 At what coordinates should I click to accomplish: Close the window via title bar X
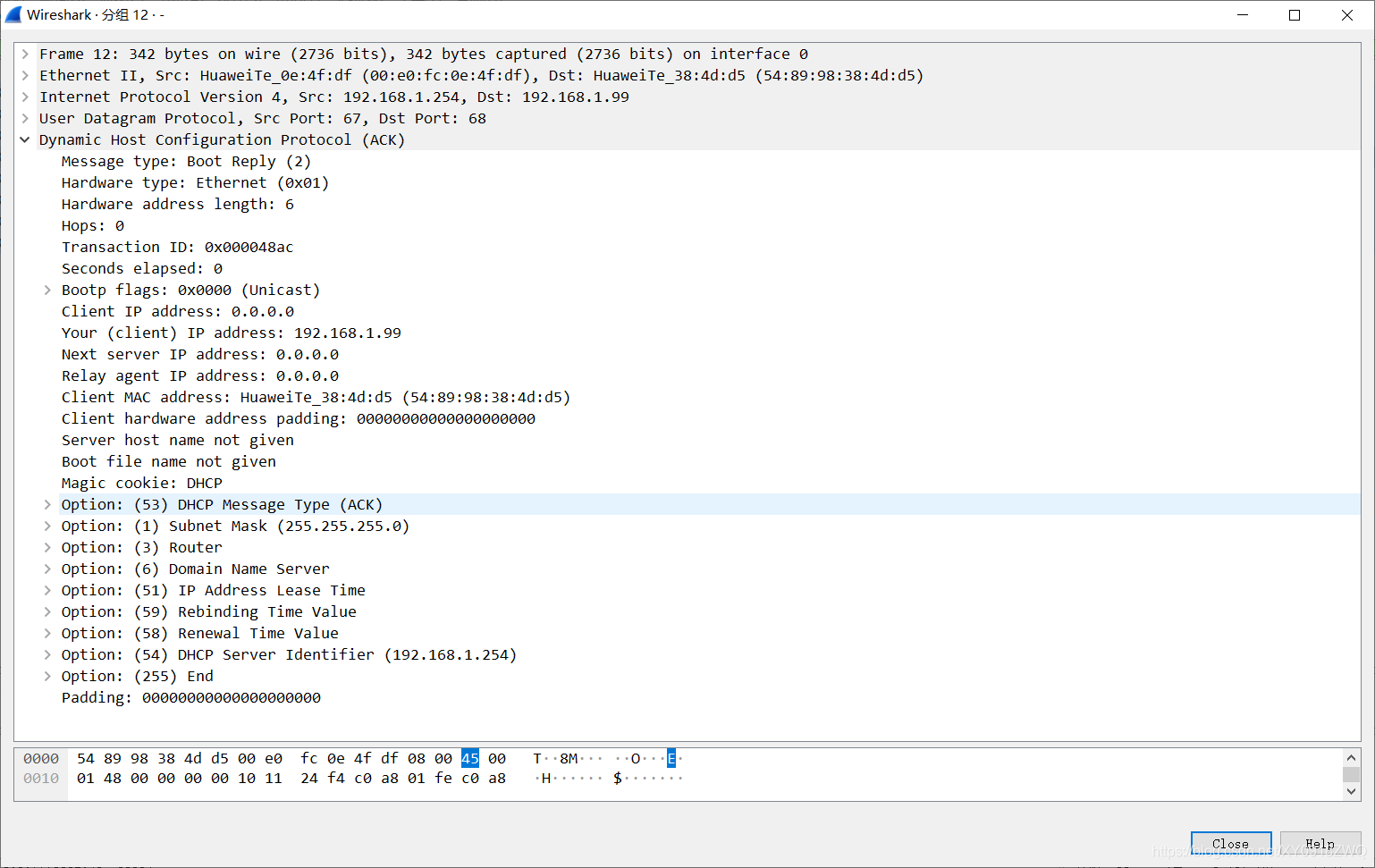(x=1347, y=14)
